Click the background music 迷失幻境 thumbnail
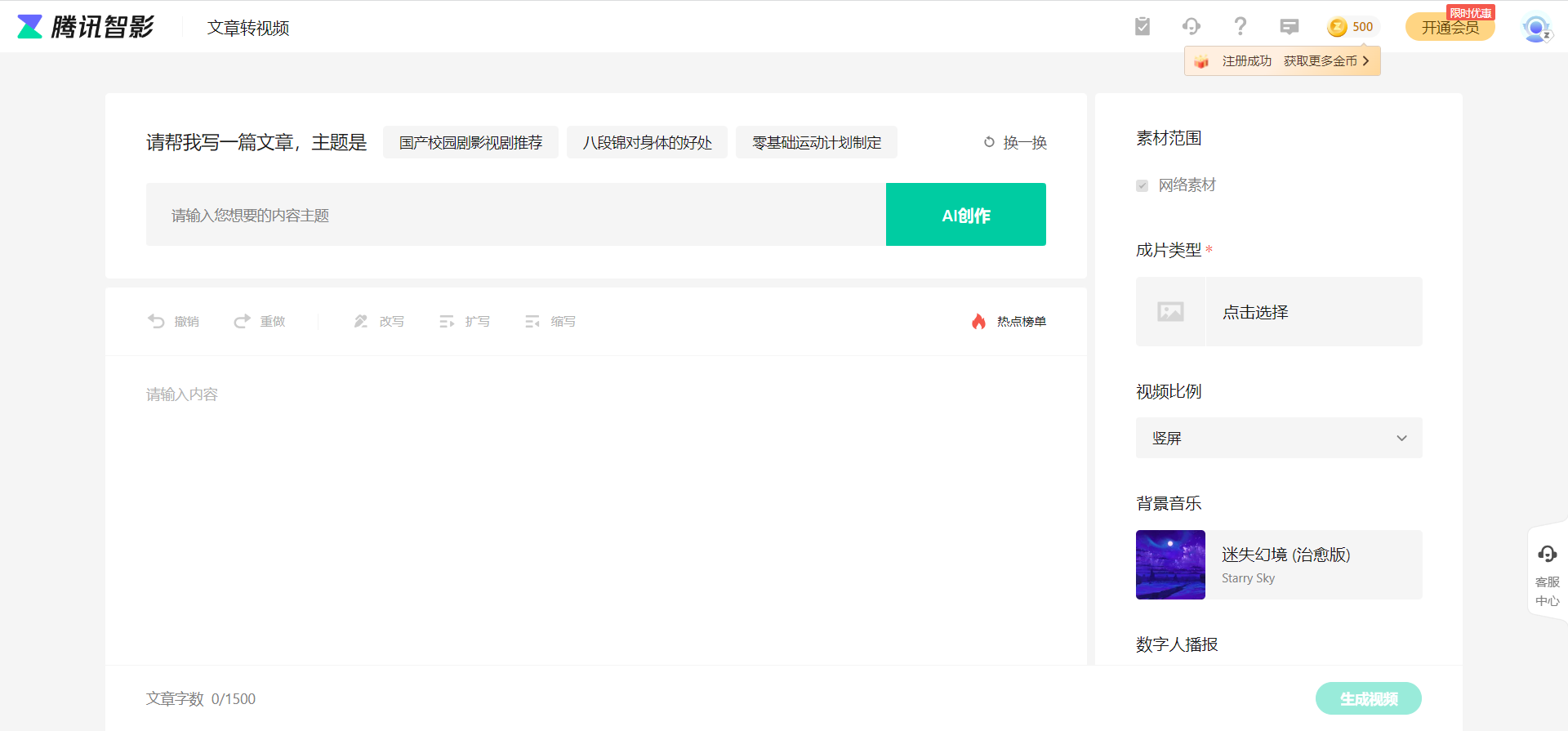Image resolution: width=1568 pixels, height=731 pixels. click(1170, 564)
